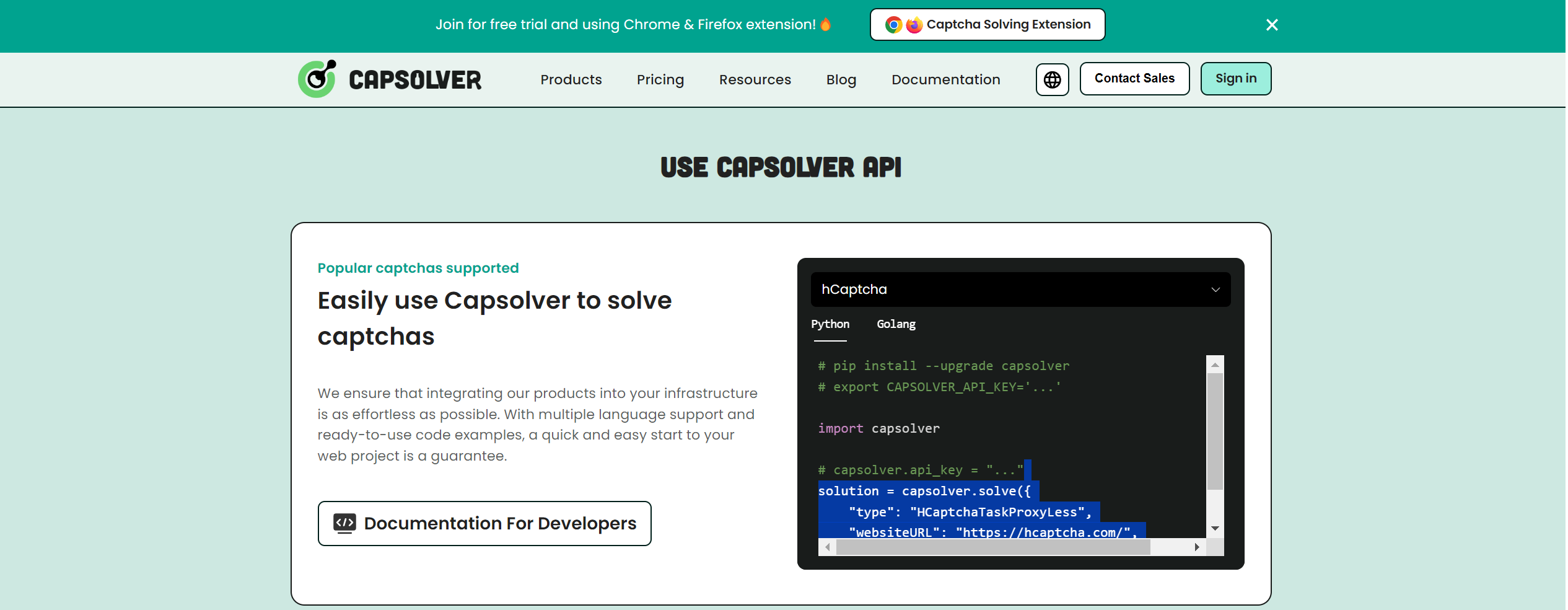The height and width of the screenshot is (610, 1568).
Task: Click the "solution = capsolver.solve({" line
Action: 924,491
